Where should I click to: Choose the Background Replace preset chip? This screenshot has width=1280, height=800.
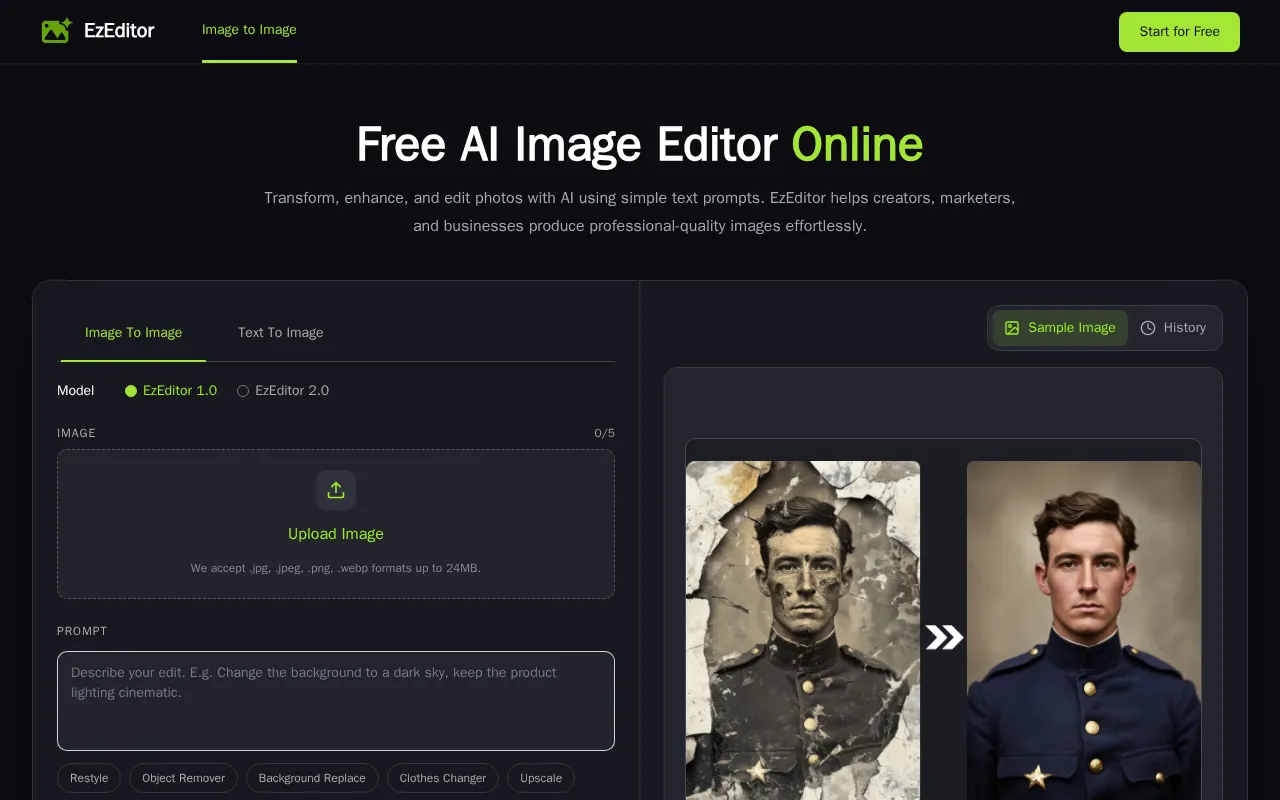(x=312, y=778)
